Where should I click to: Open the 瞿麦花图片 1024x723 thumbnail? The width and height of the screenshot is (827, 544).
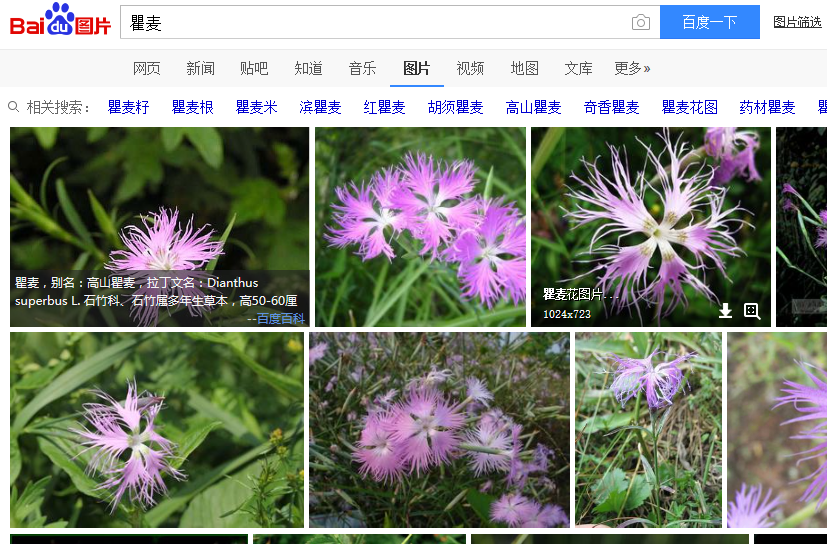pos(651,226)
